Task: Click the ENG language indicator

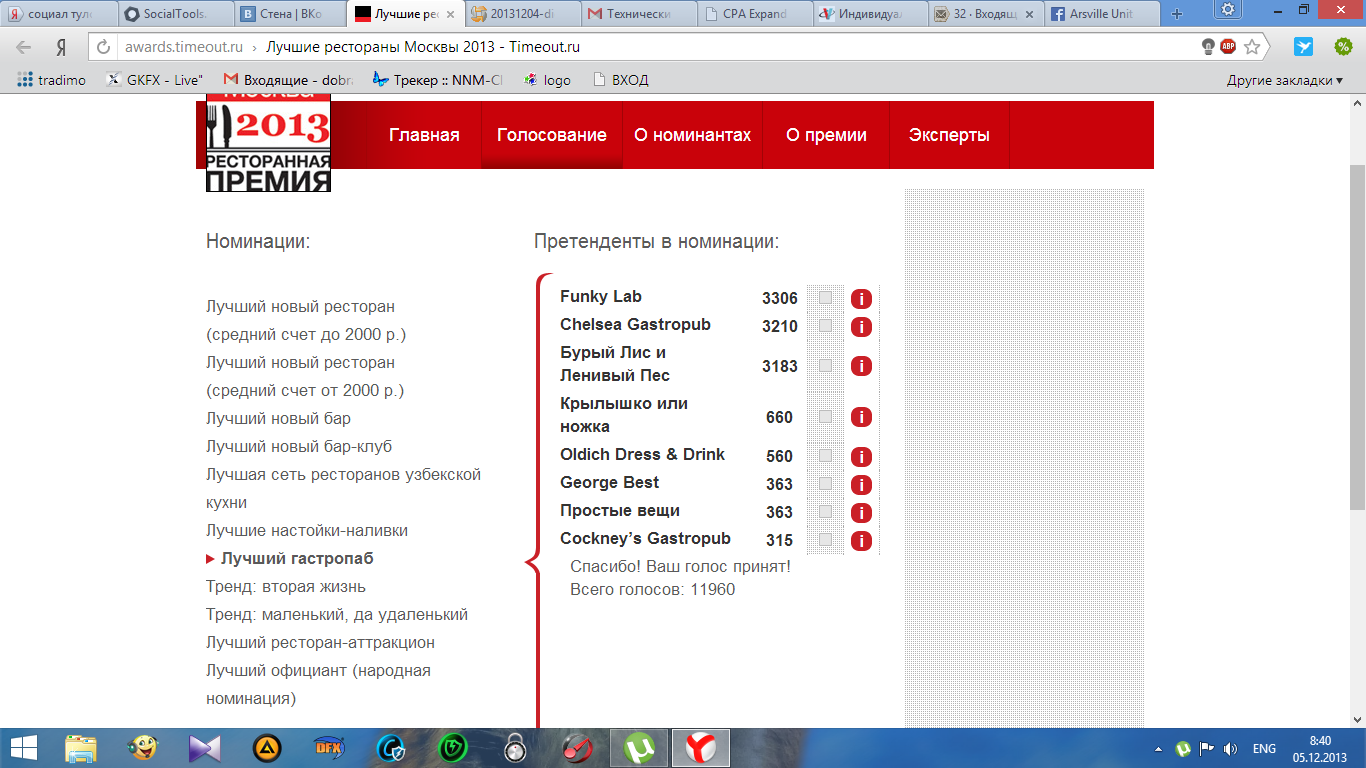Action: [x=1264, y=748]
